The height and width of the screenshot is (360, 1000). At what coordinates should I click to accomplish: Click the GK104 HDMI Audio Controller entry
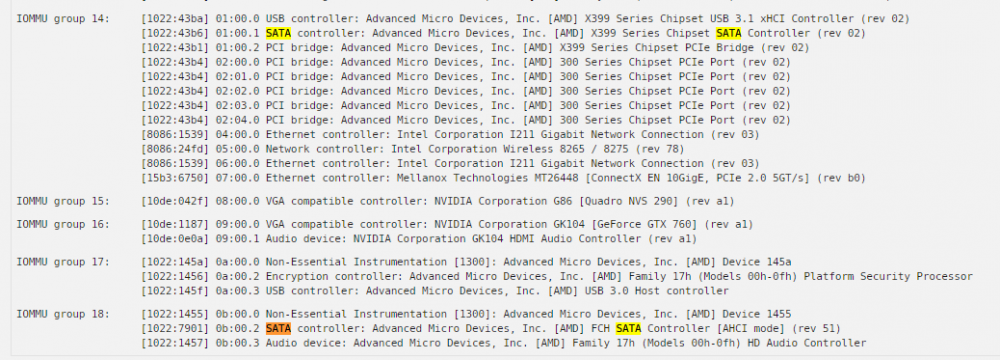pos(419,239)
